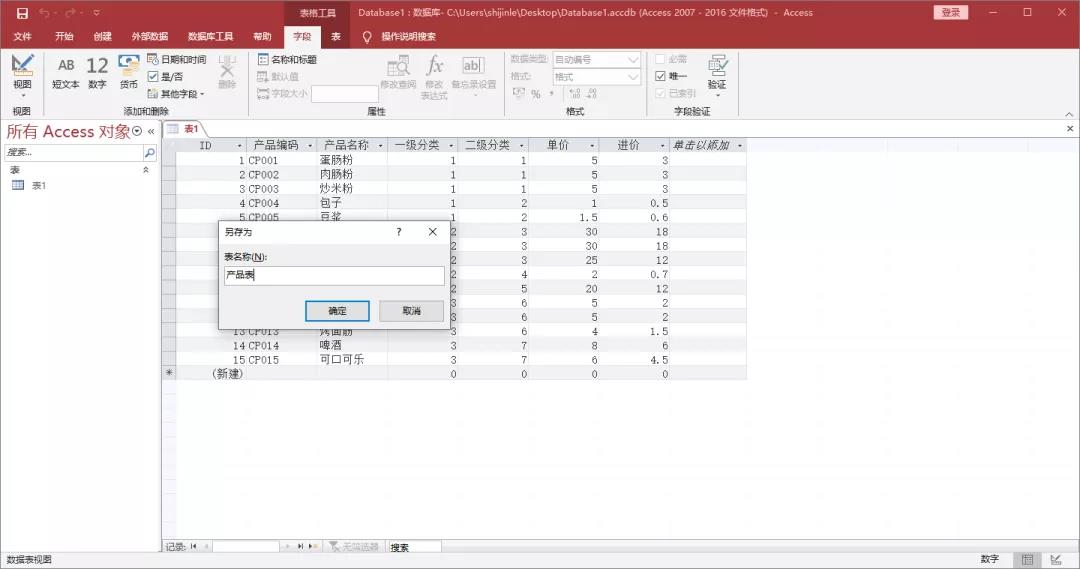Click the cell containing CP001
The image size is (1080, 569).
282,161
